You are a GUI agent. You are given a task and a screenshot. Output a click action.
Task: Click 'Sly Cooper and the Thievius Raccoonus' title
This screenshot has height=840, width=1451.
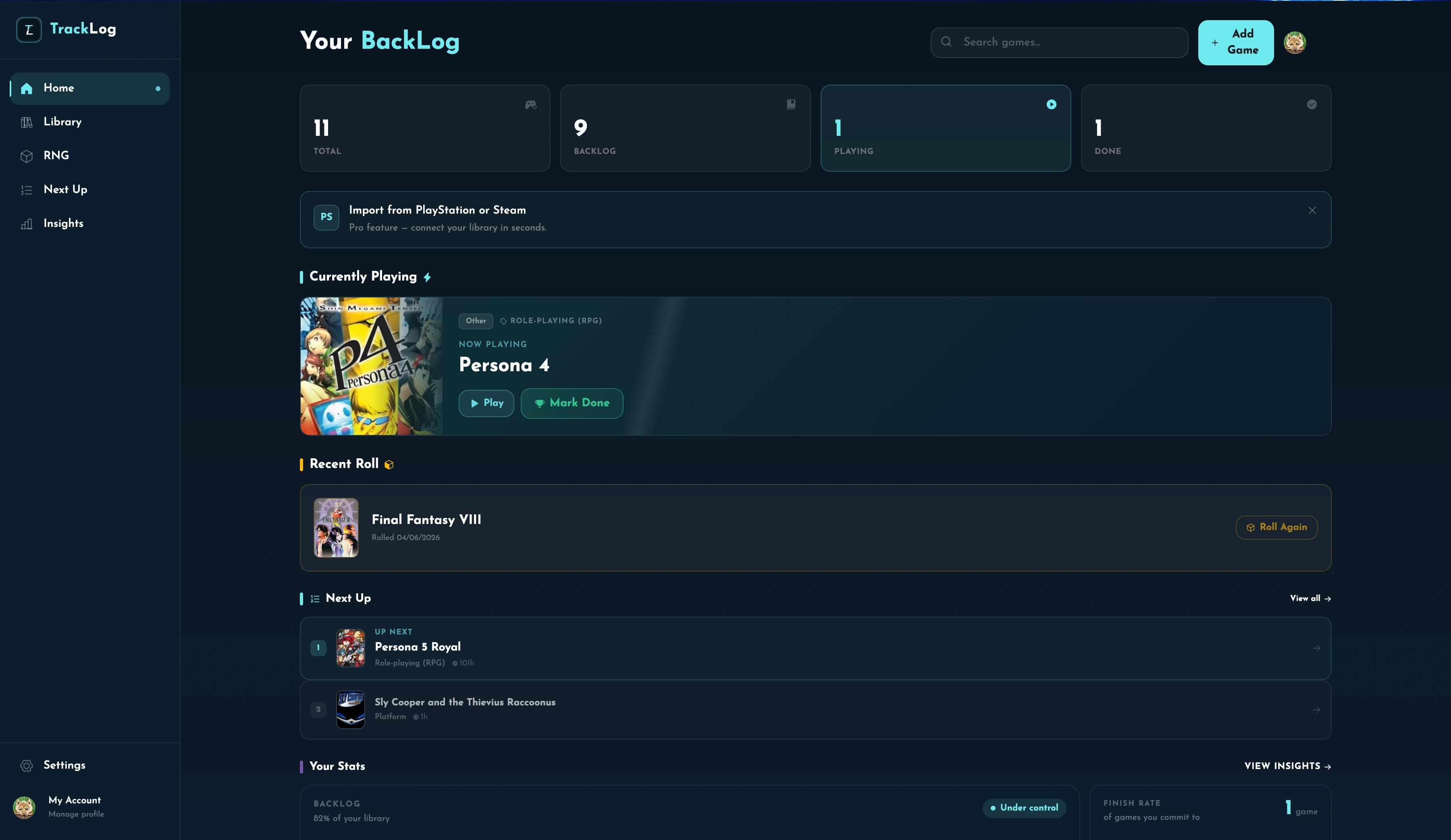point(465,703)
